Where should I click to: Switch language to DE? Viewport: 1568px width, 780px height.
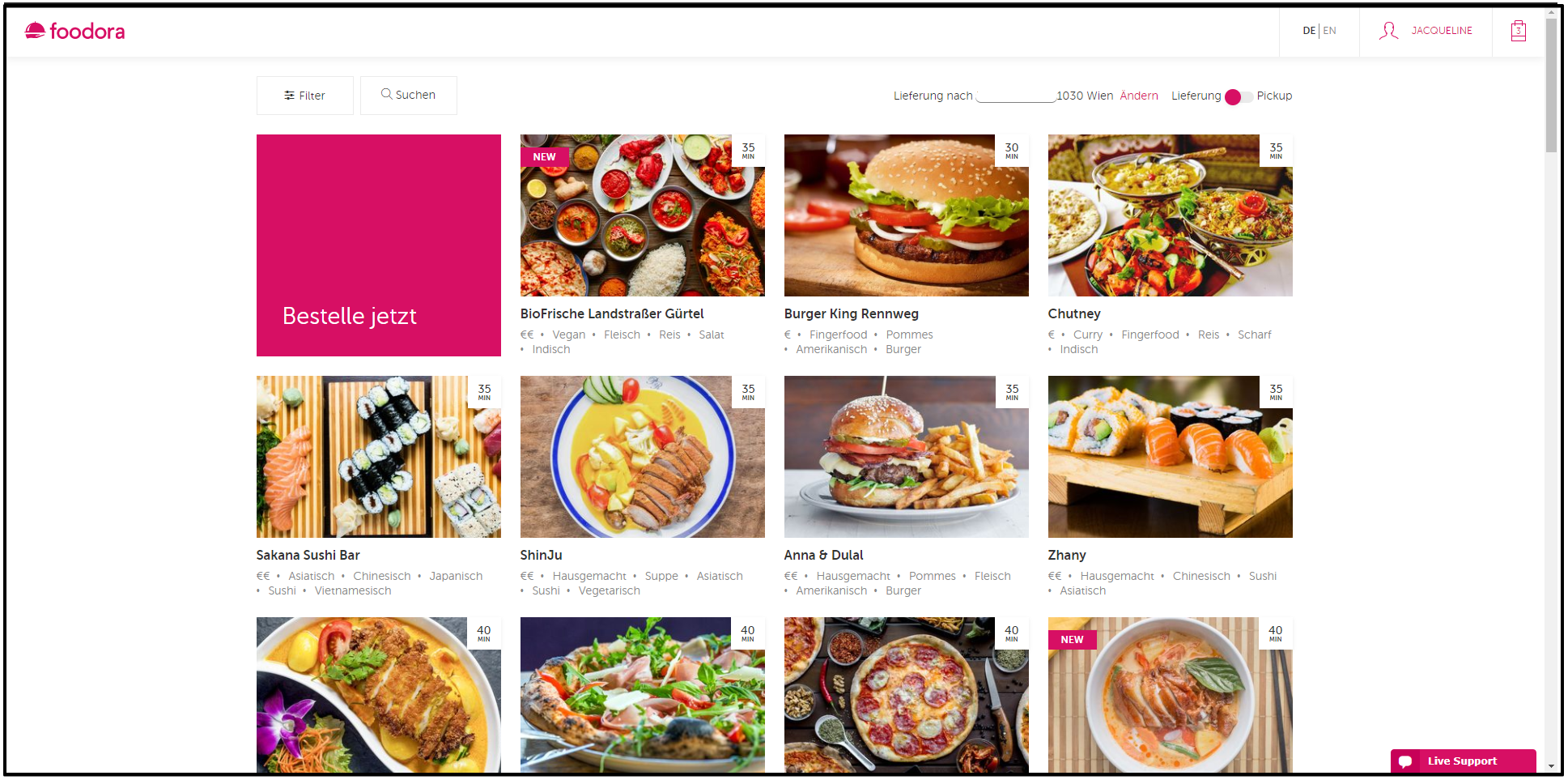point(1309,31)
